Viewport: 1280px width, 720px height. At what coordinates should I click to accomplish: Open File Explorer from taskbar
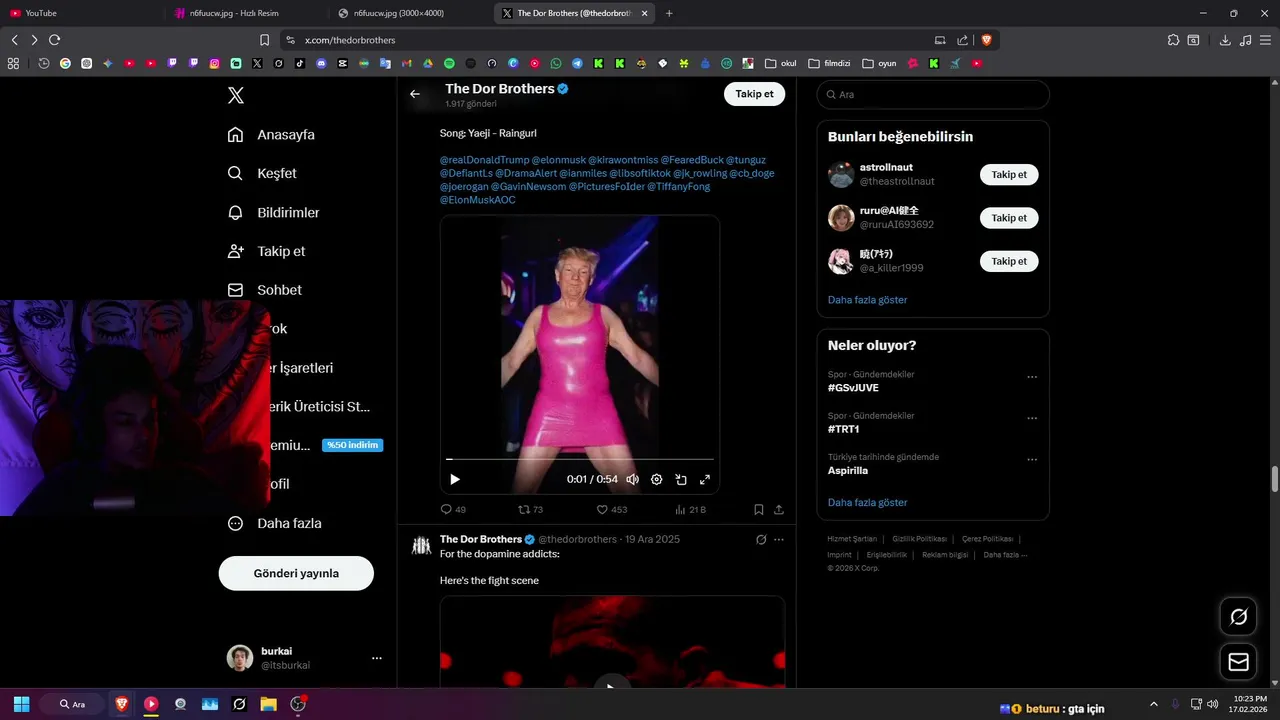(x=268, y=704)
